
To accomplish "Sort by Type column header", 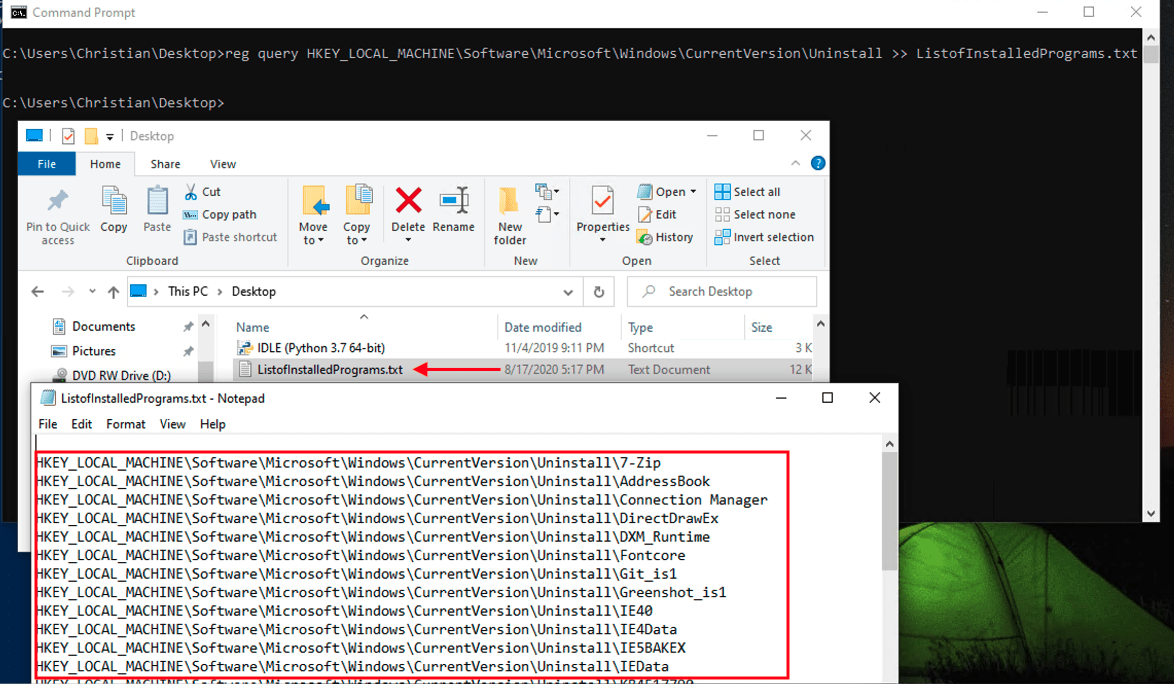I will pos(640,327).
